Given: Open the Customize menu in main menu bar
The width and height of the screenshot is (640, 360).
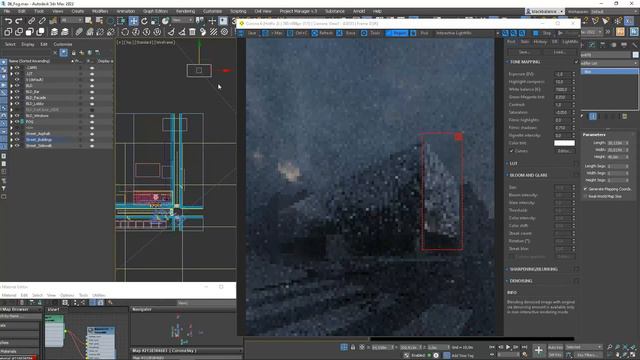Looking at the screenshot, I should 212,11.
